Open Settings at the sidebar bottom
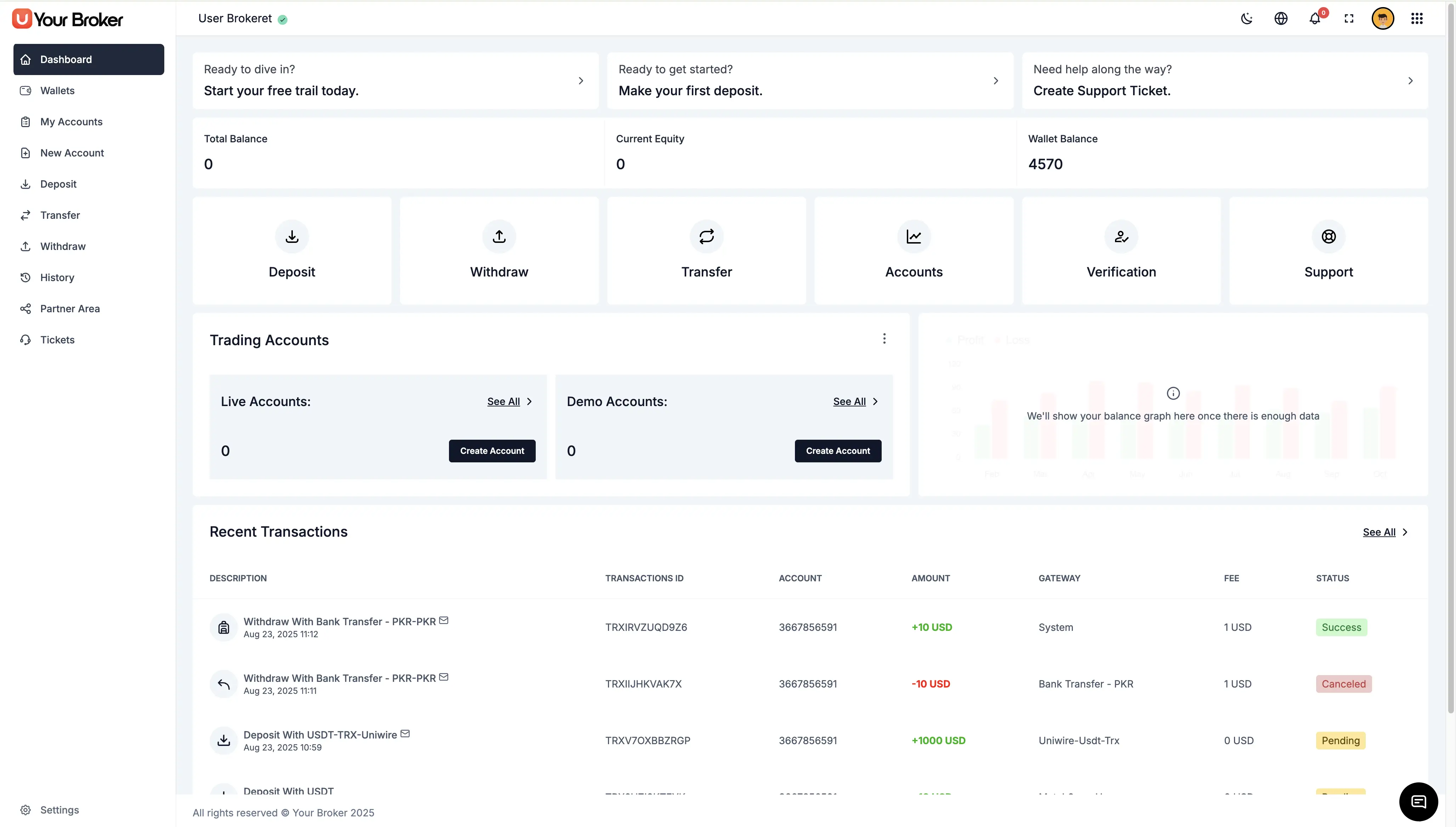 tap(59, 809)
